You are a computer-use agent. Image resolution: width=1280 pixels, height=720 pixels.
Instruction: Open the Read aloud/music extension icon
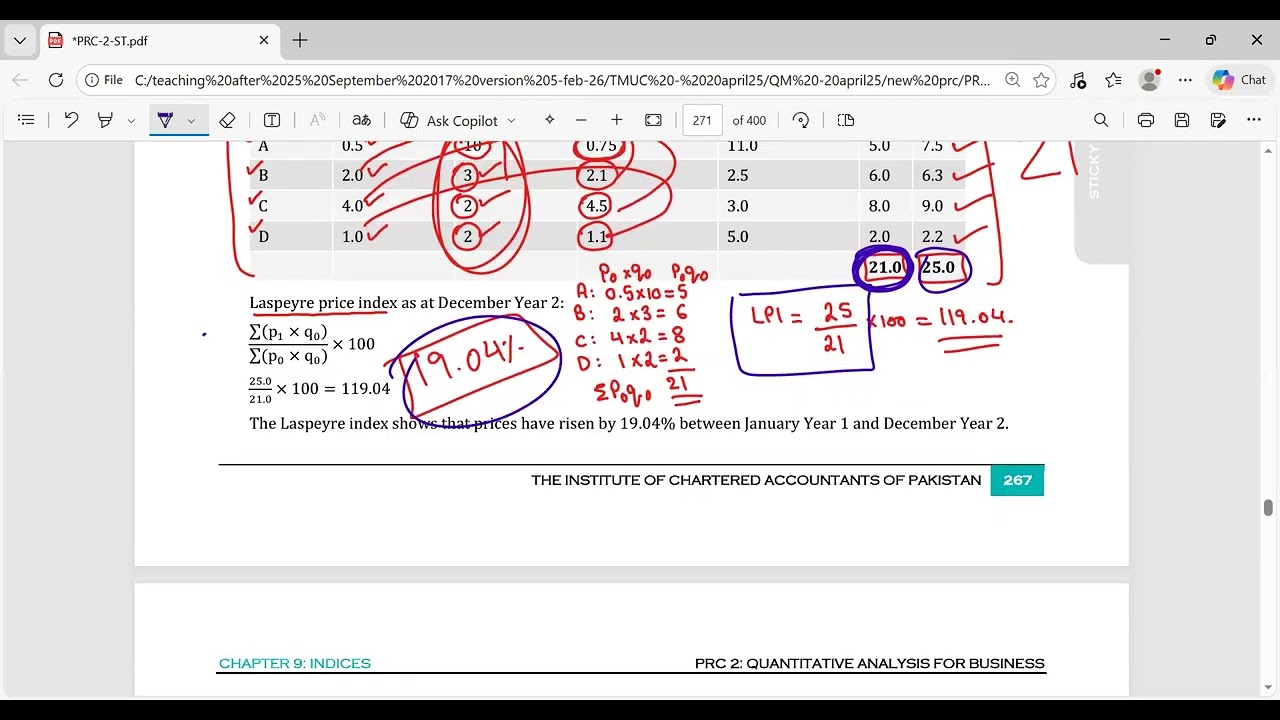click(1077, 80)
